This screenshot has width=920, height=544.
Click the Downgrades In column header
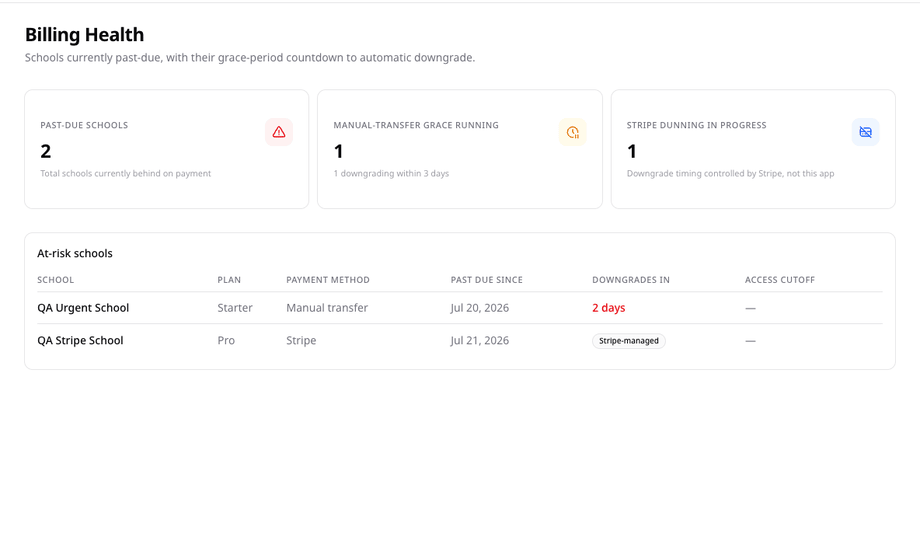click(631, 280)
